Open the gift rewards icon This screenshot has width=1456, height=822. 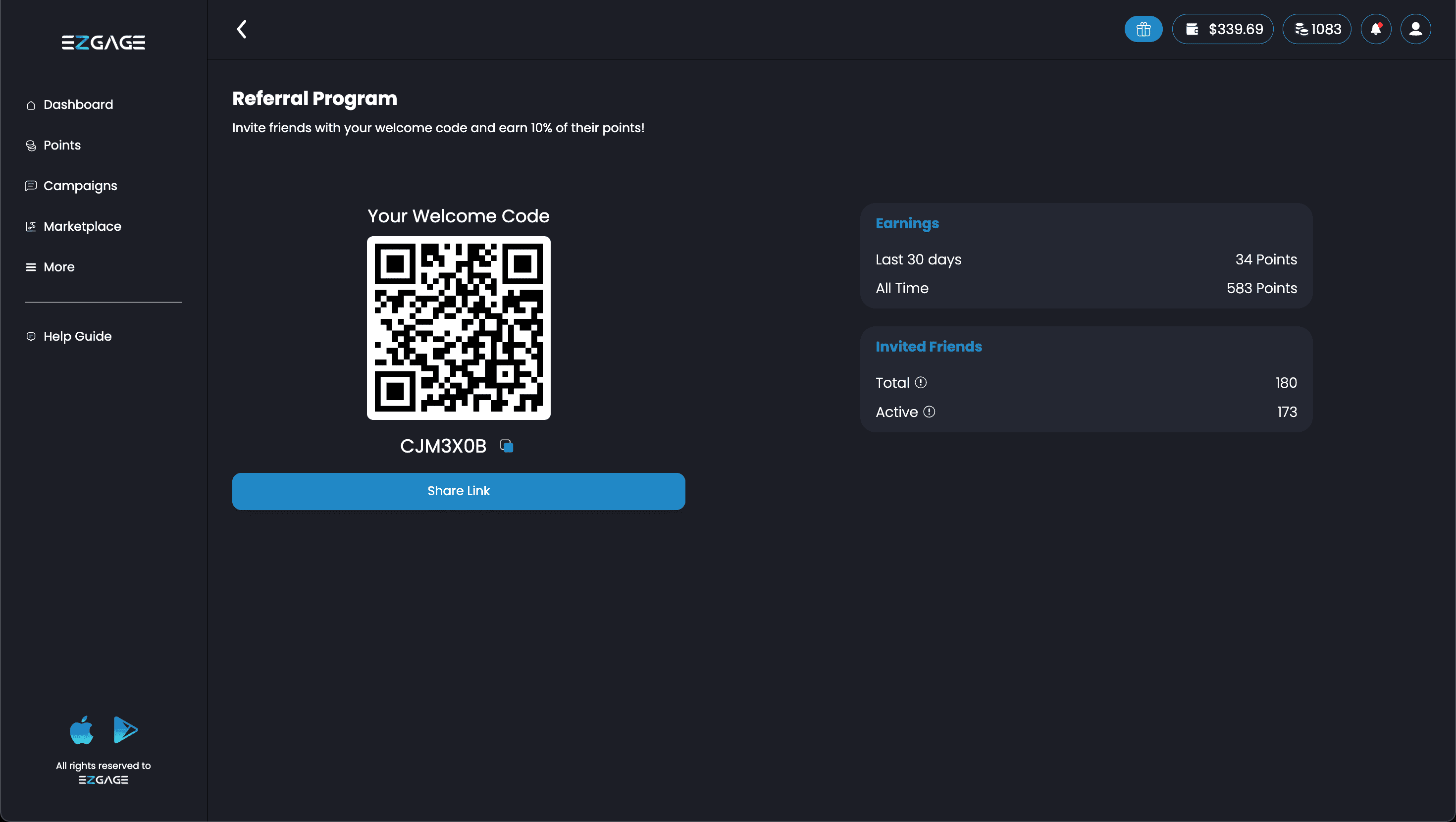(x=1143, y=29)
